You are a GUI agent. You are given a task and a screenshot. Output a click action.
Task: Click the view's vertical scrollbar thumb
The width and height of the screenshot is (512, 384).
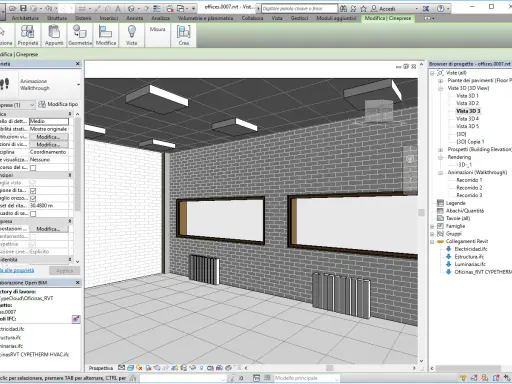[x=421, y=213]
